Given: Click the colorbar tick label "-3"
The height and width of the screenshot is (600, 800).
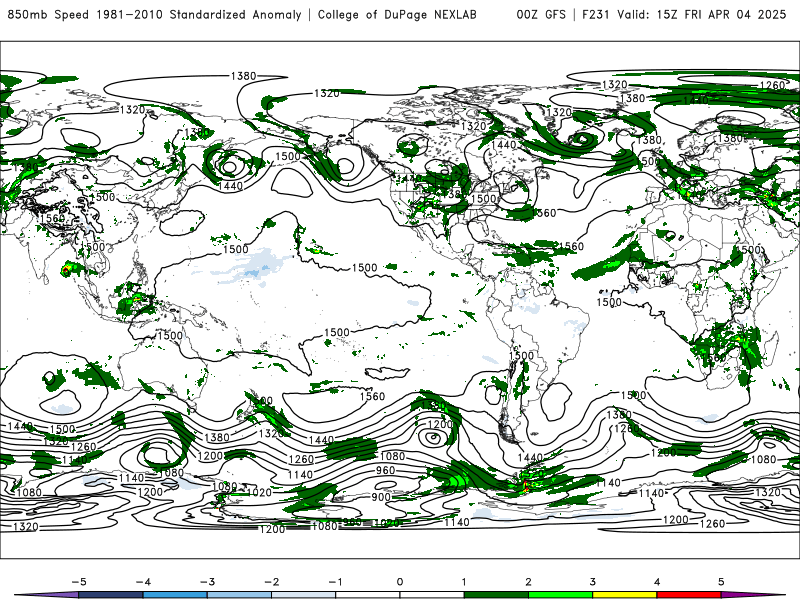Looking at the screenshot, I should pyautogui.click(x=207, y=582).
